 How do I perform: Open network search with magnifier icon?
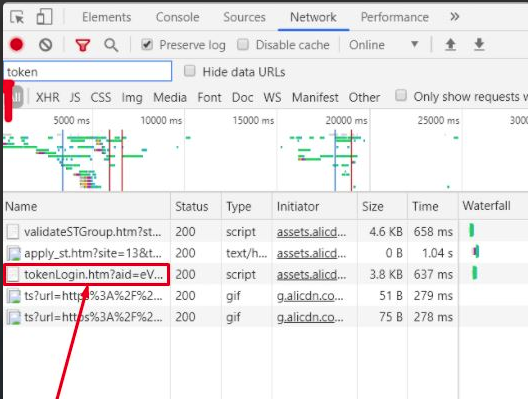111,45
